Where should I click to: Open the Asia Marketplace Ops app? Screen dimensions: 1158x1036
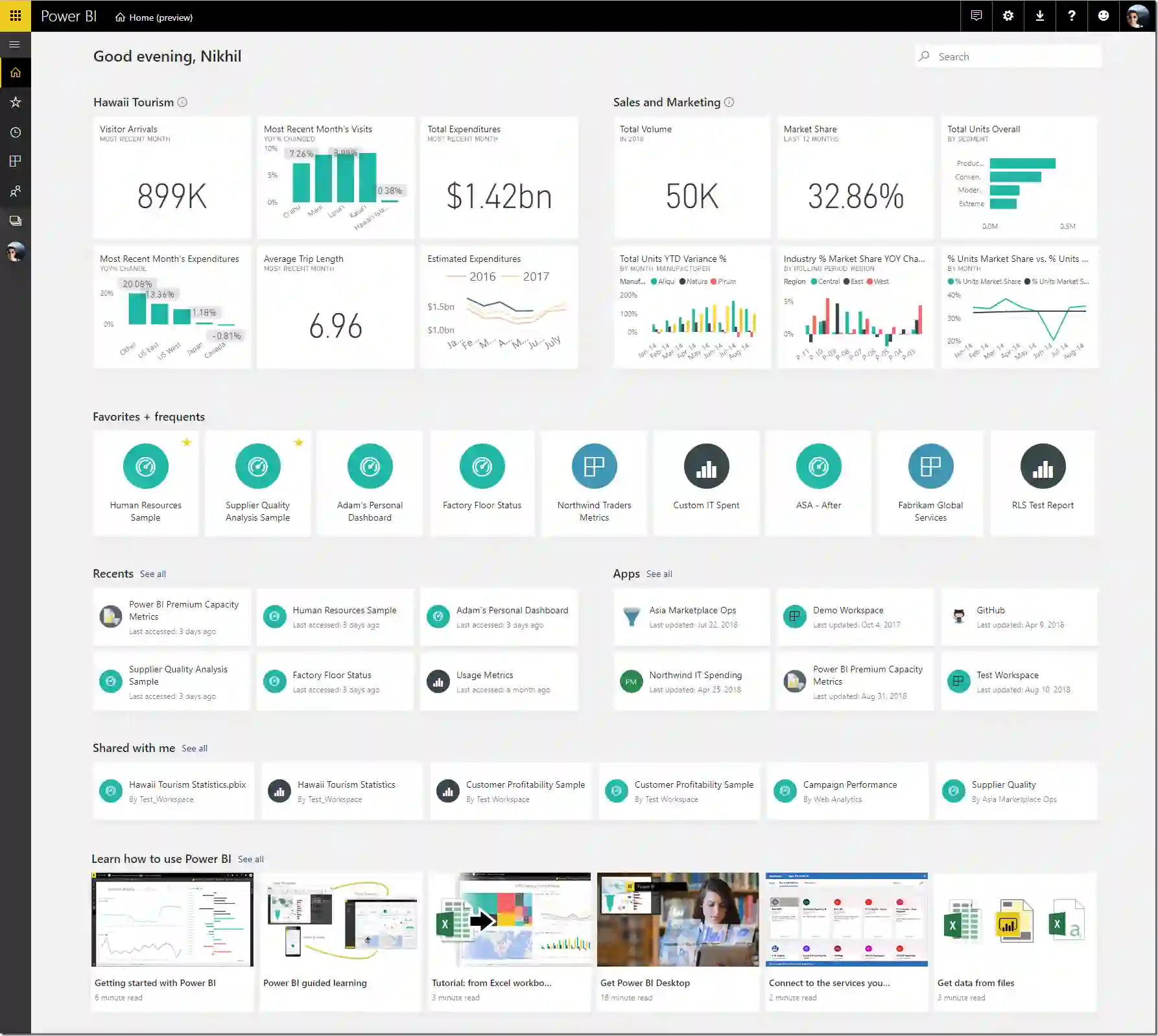tap(692, 617)
